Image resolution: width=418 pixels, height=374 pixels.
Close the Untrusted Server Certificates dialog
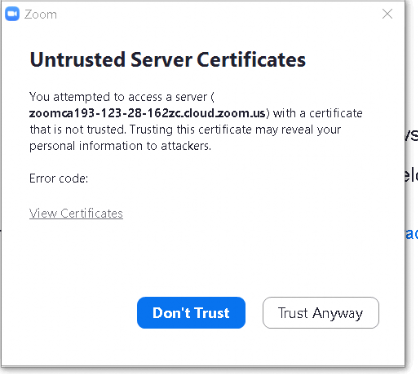tap(387, 14)
